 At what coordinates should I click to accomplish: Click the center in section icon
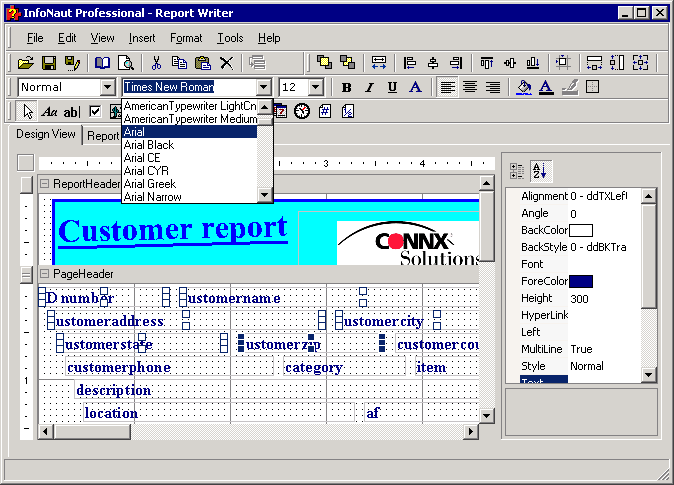point(563,63)
